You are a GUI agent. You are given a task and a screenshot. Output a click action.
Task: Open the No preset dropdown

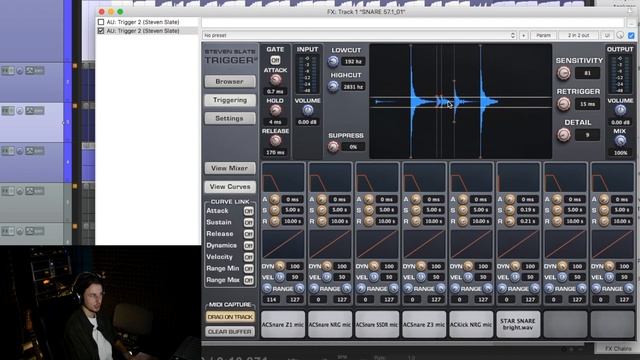(x=359, y=36)
